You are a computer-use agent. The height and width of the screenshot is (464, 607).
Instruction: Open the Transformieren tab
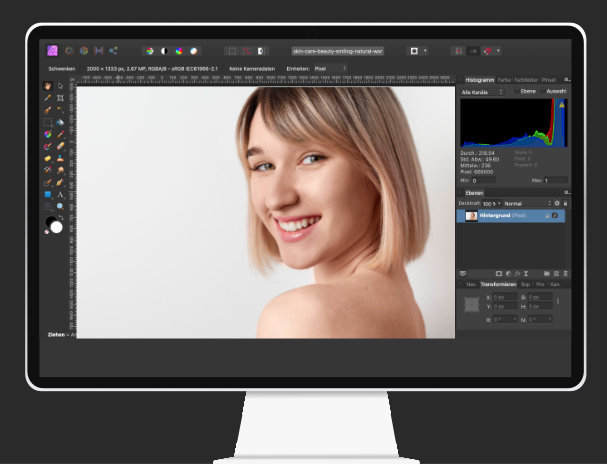click(499, 284)
